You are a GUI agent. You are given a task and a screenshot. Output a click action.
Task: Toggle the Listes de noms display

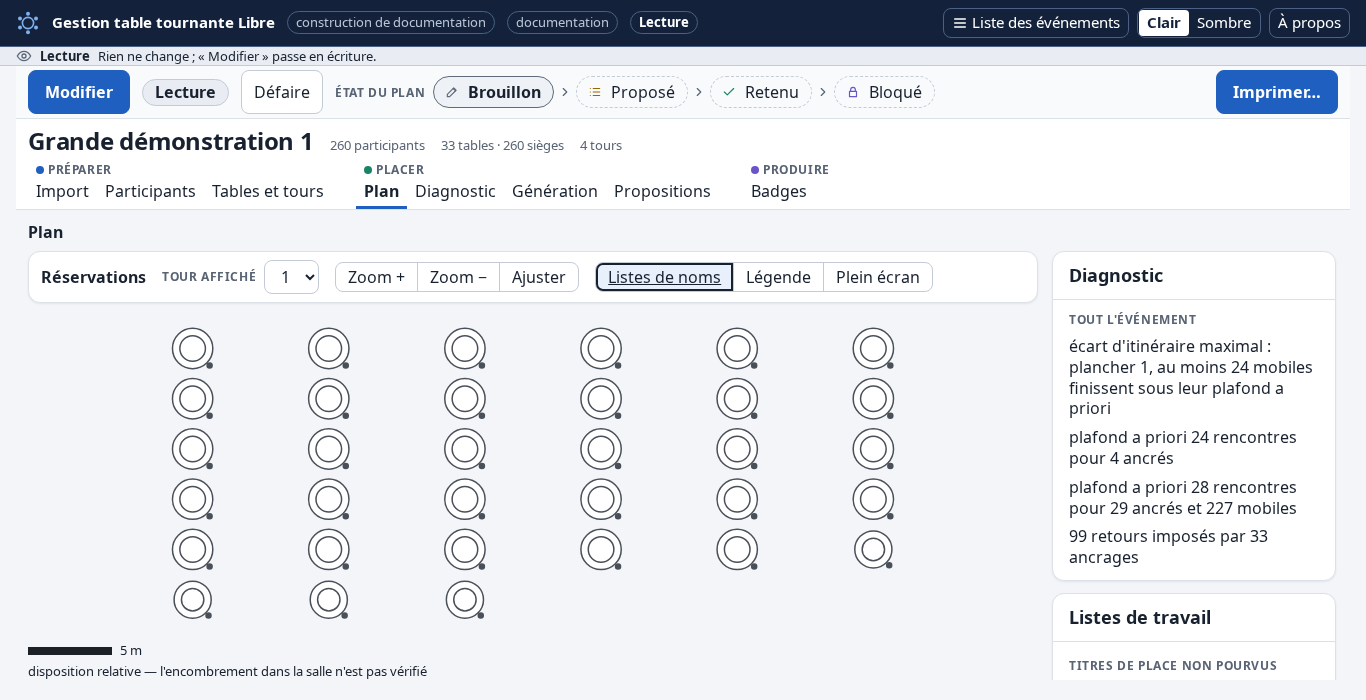(664, 277)
